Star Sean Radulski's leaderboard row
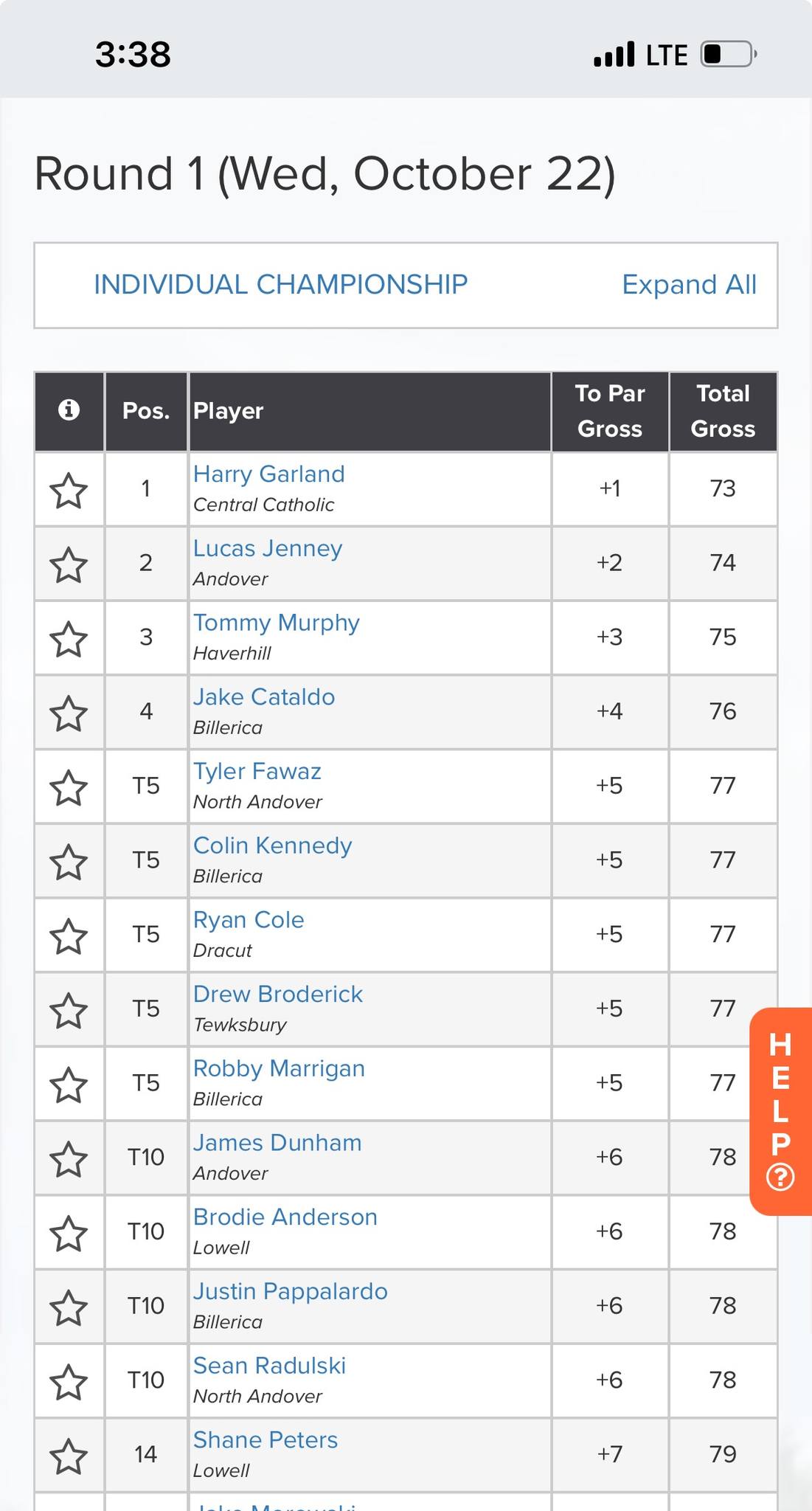Viewport: 812px width, 1511px height. (69, 1382)
